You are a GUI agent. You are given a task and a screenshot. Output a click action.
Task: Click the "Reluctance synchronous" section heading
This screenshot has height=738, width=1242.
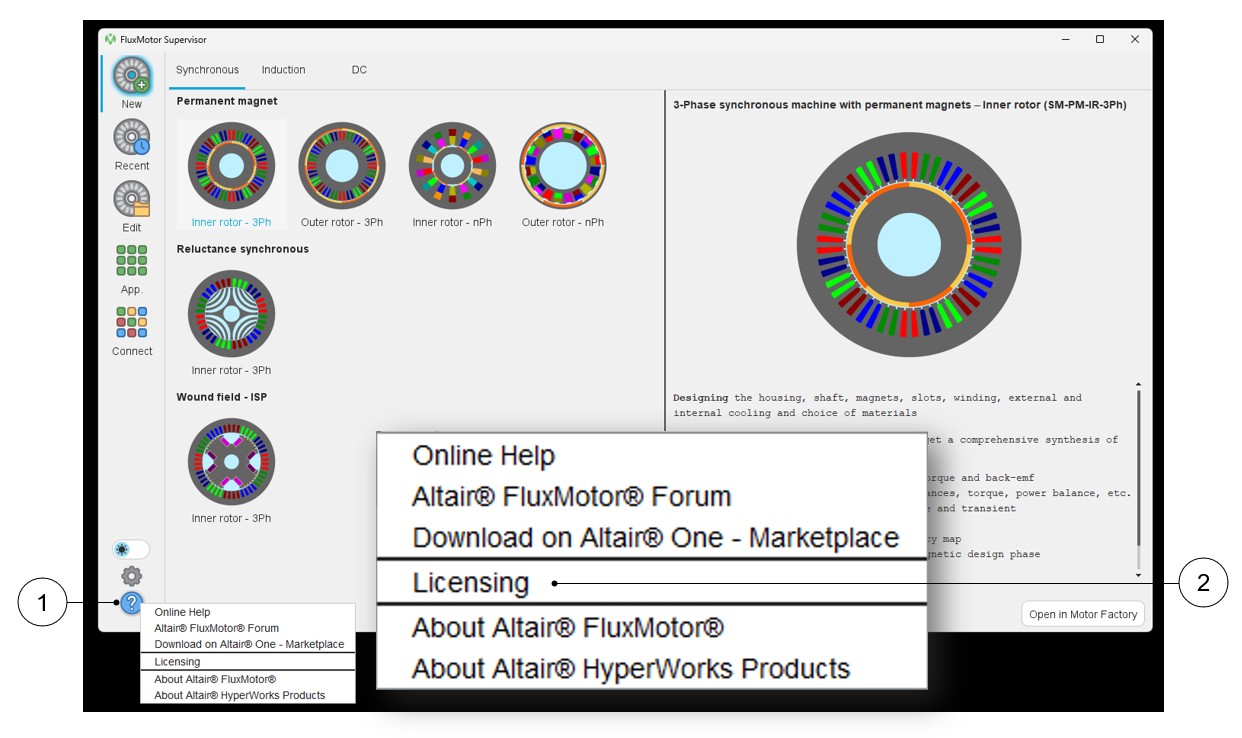pyautogui.click(x=243, y=249)
